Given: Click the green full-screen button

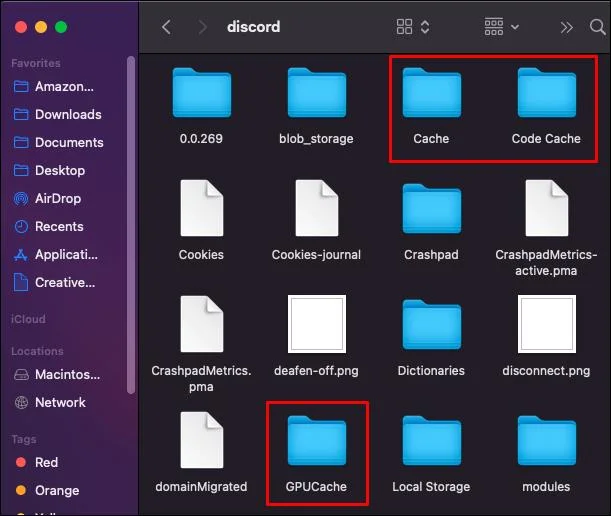Looking at the screenshot, I should point(61,27).
